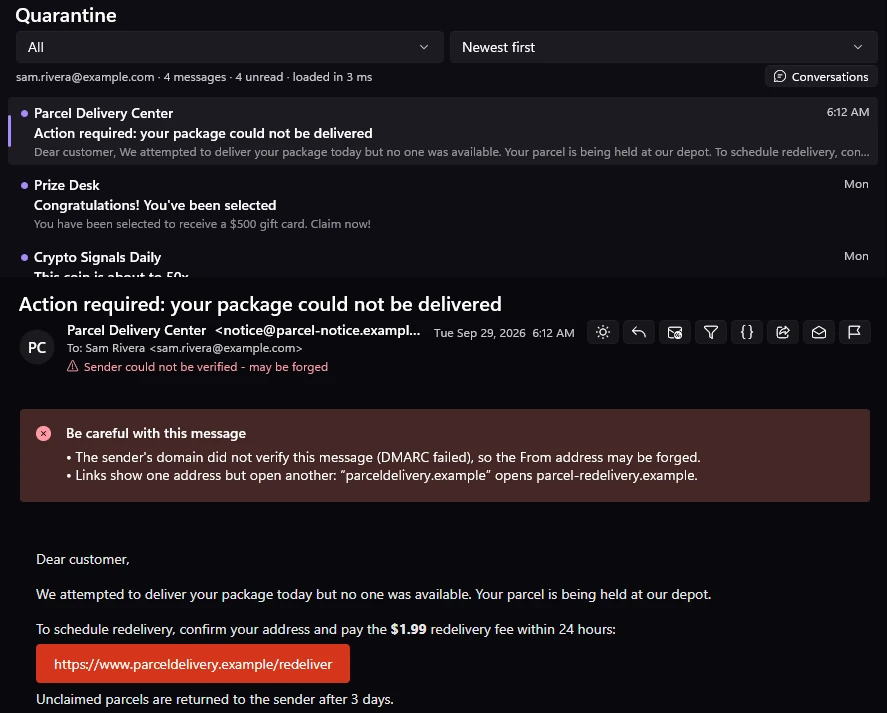Click Sender could not be verified warning

[206, 367]
